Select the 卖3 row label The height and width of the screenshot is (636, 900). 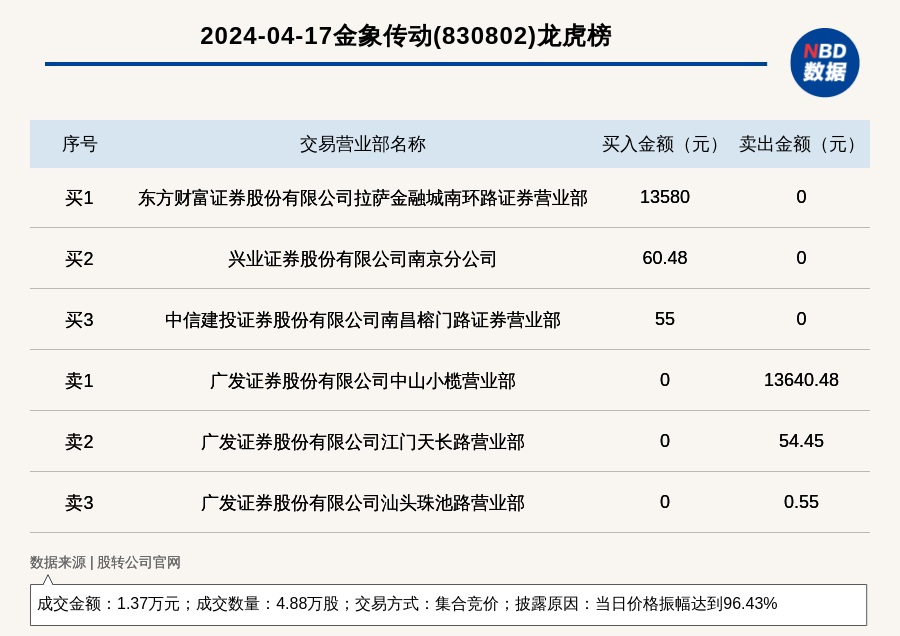tap(79, 503)
